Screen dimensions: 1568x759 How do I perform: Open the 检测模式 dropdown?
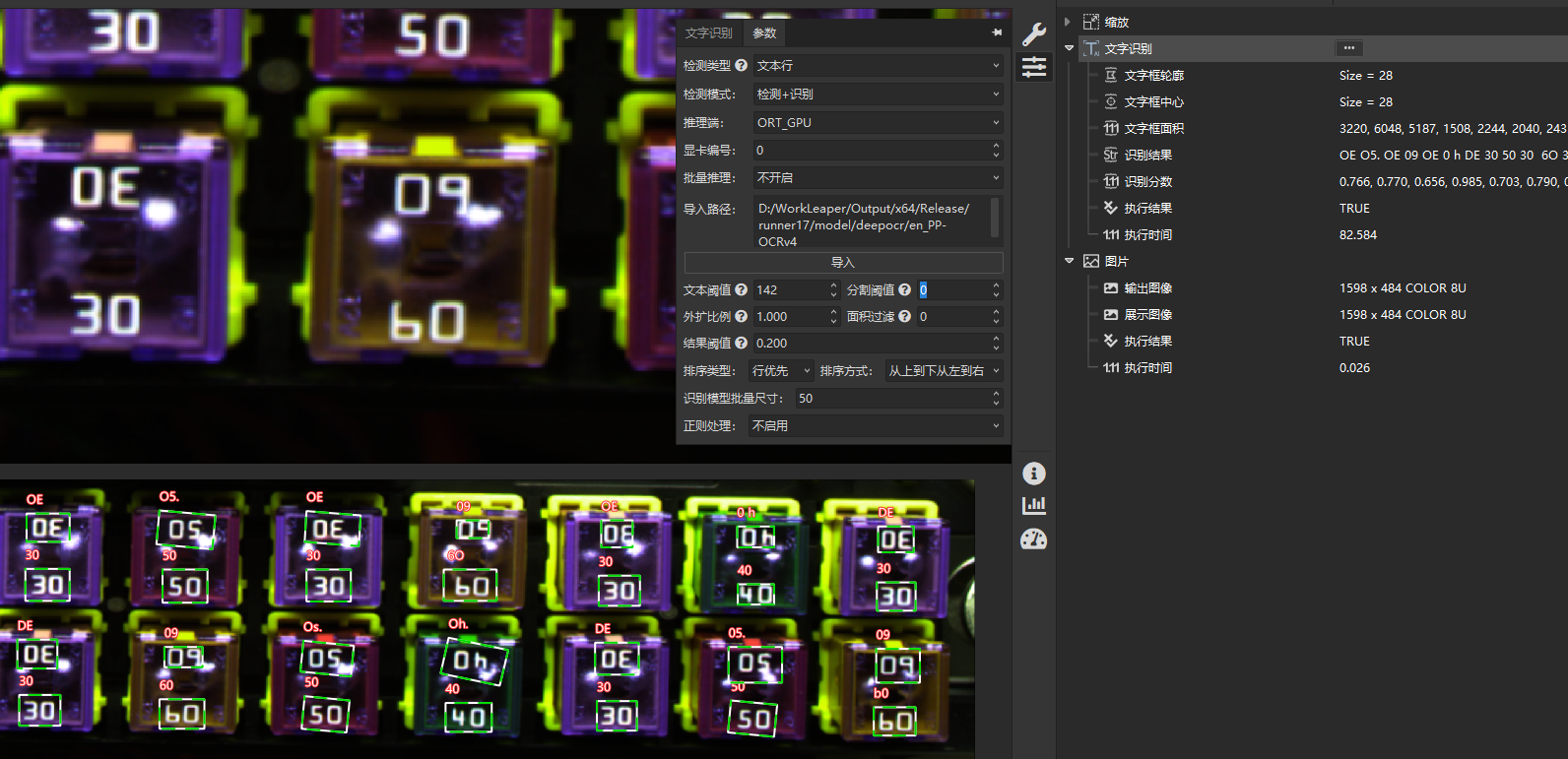point(878,95)
